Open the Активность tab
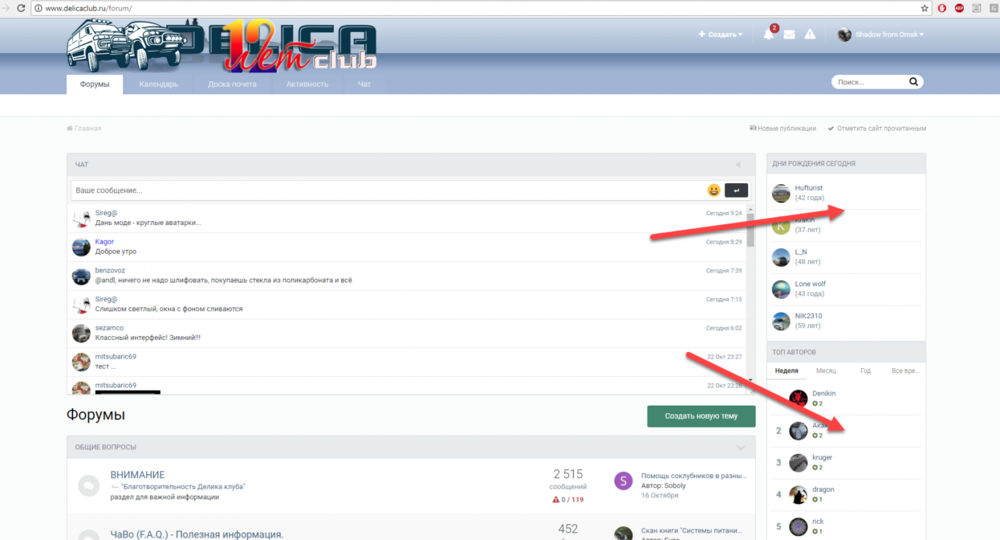The width and height of the screenshot is (1000, 540). tap(307, 84)
